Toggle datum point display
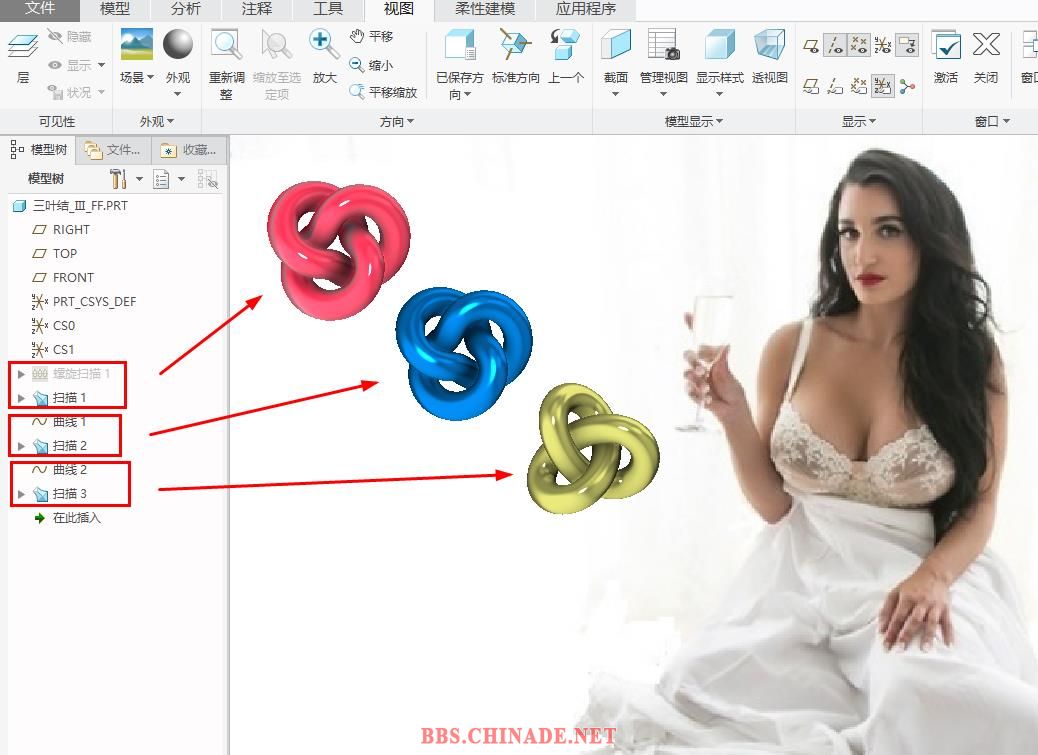Image resolution: width=1038 pixels, height=755 pixels. coord(859,45)
